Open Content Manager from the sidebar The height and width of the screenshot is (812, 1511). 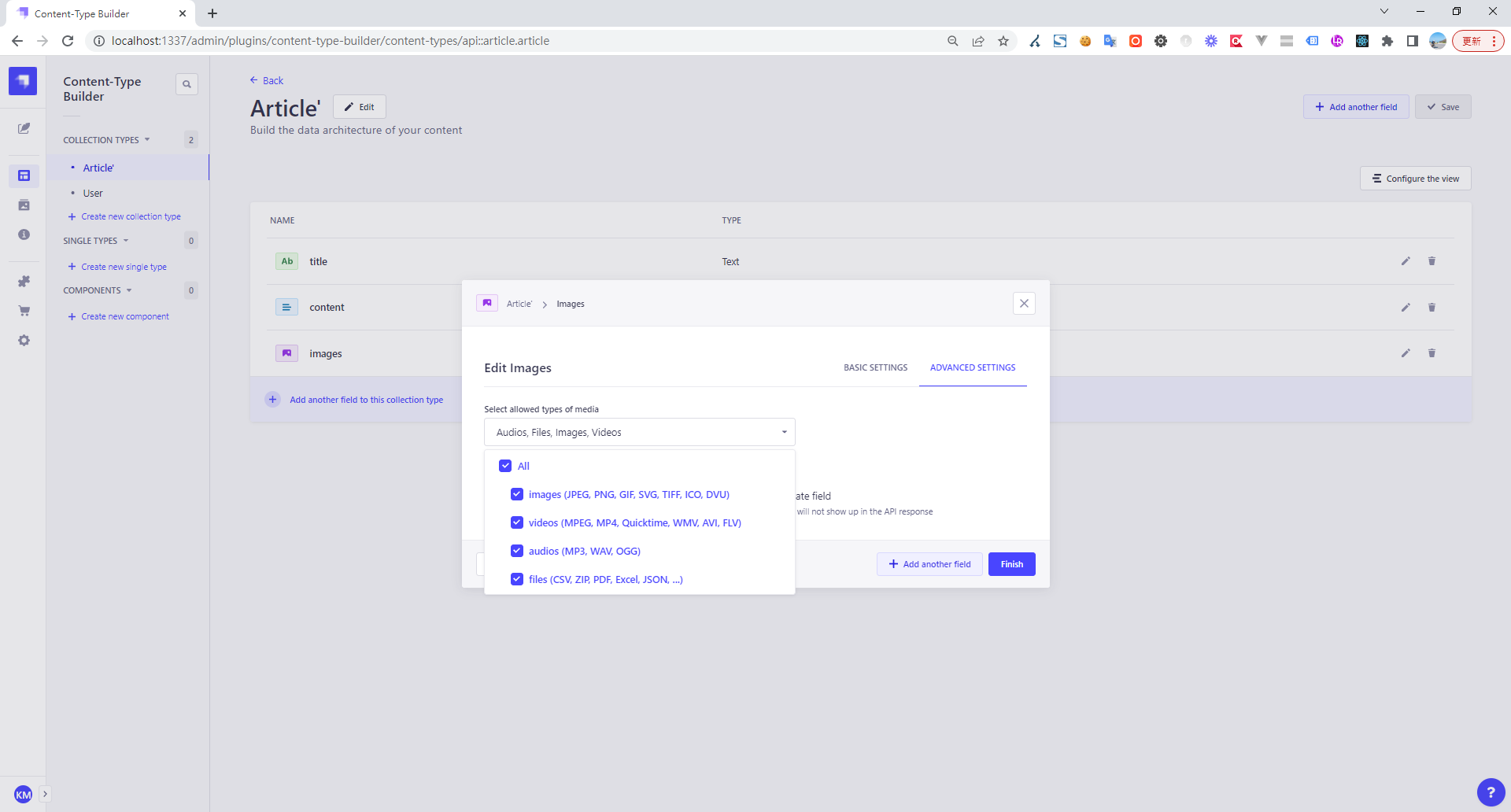click(x=24, y=128)
